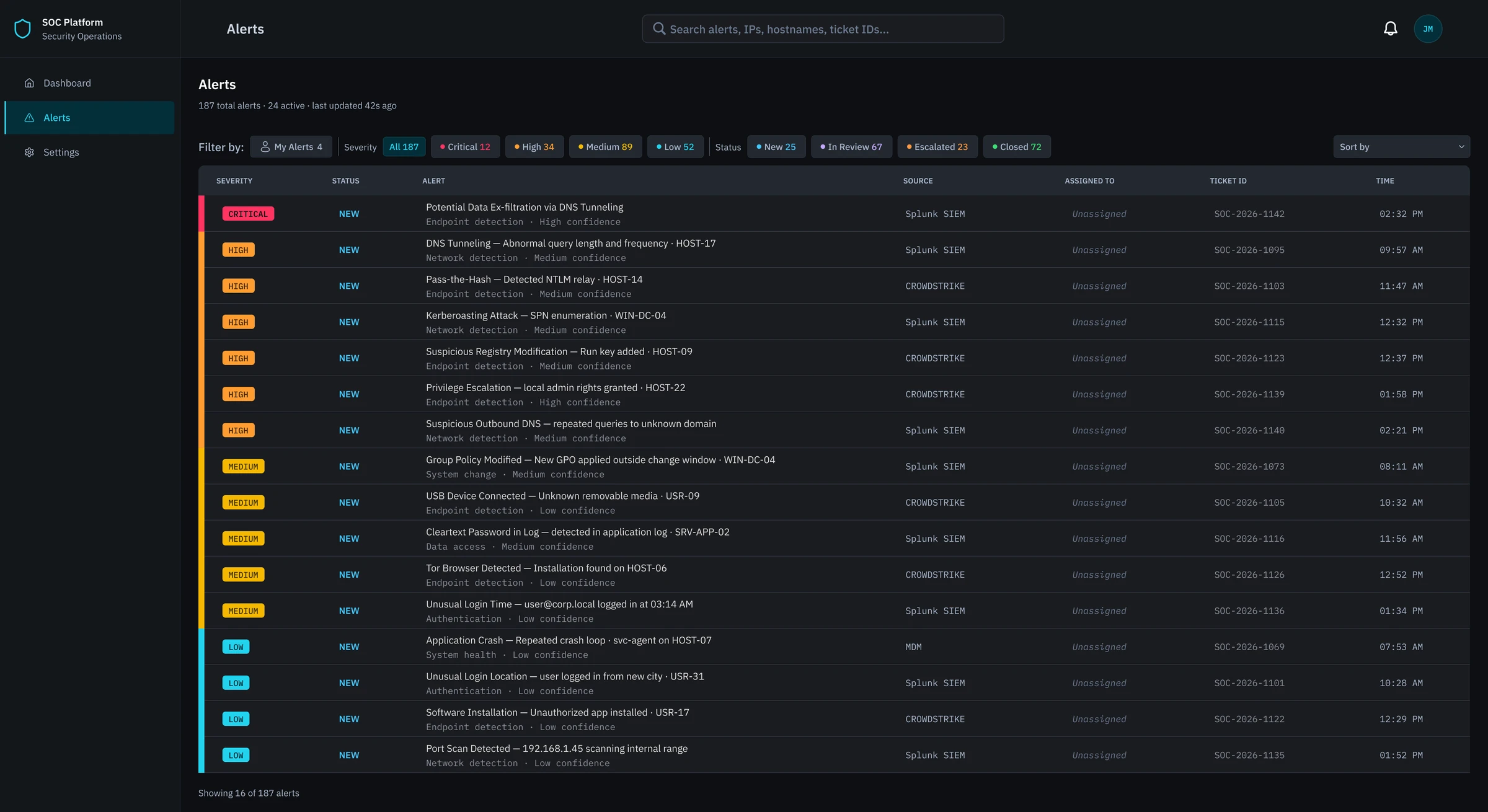Viewport: 1488px width, 812px height.
Task: Open Settings from the sidebar
Action: point(89,152)
